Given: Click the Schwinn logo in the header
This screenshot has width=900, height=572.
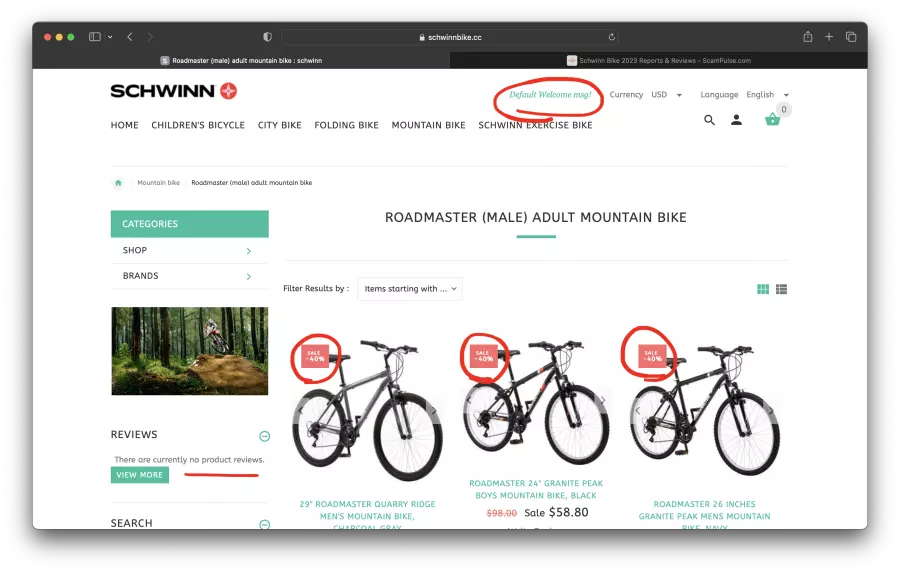Looking at the screenshot, I should click(173, 91).
